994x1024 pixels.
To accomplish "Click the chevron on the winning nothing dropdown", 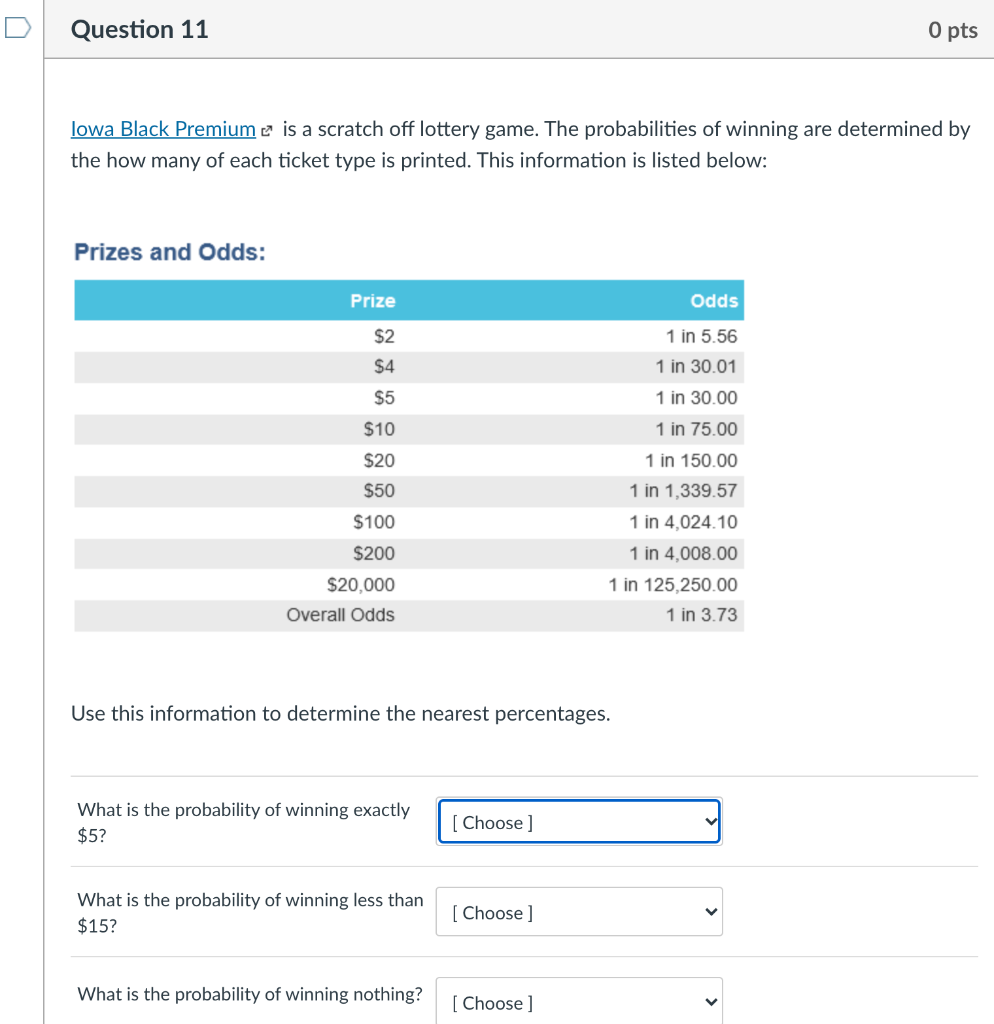I will tap(711, 1001).
